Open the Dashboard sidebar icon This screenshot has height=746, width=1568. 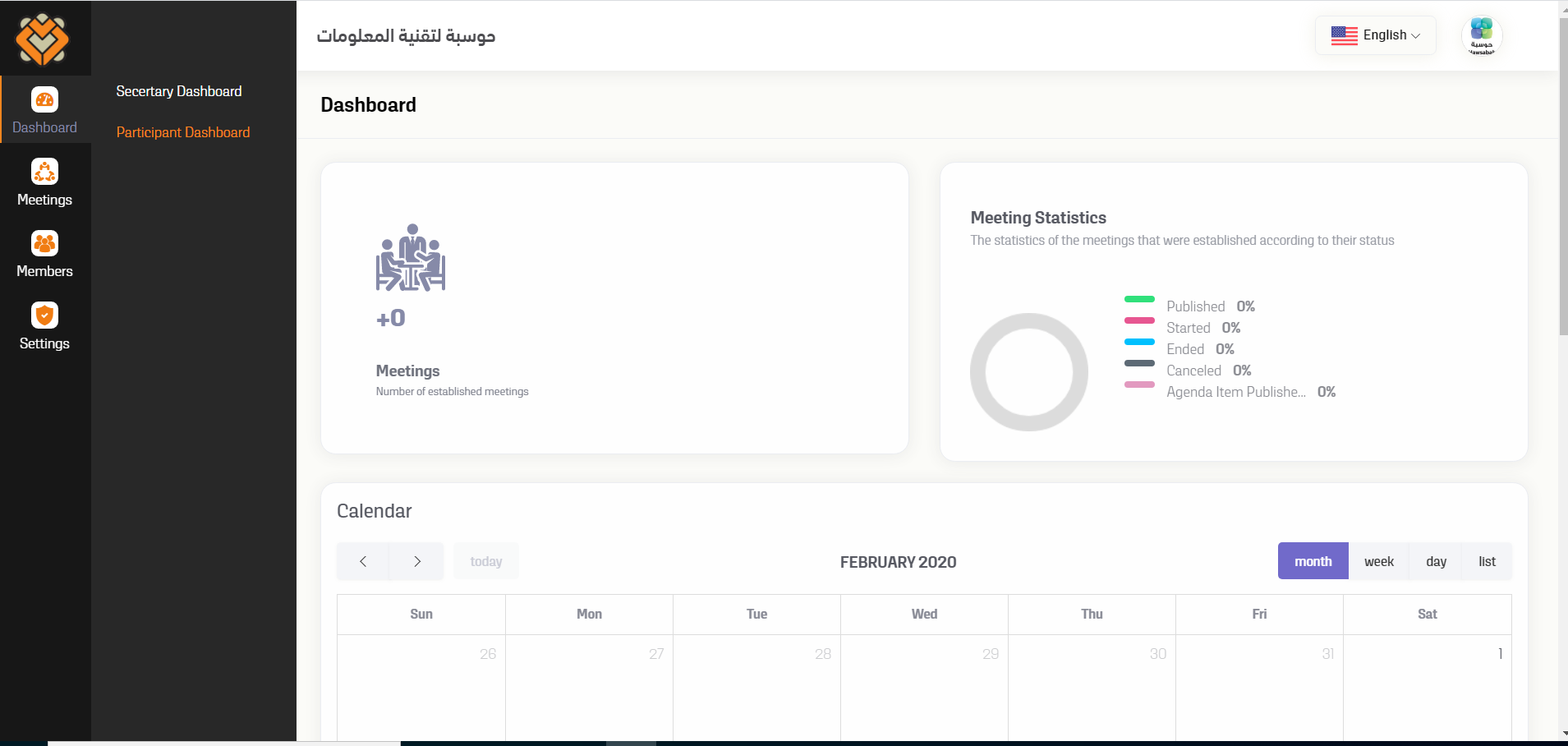click(x=44, y=100)
